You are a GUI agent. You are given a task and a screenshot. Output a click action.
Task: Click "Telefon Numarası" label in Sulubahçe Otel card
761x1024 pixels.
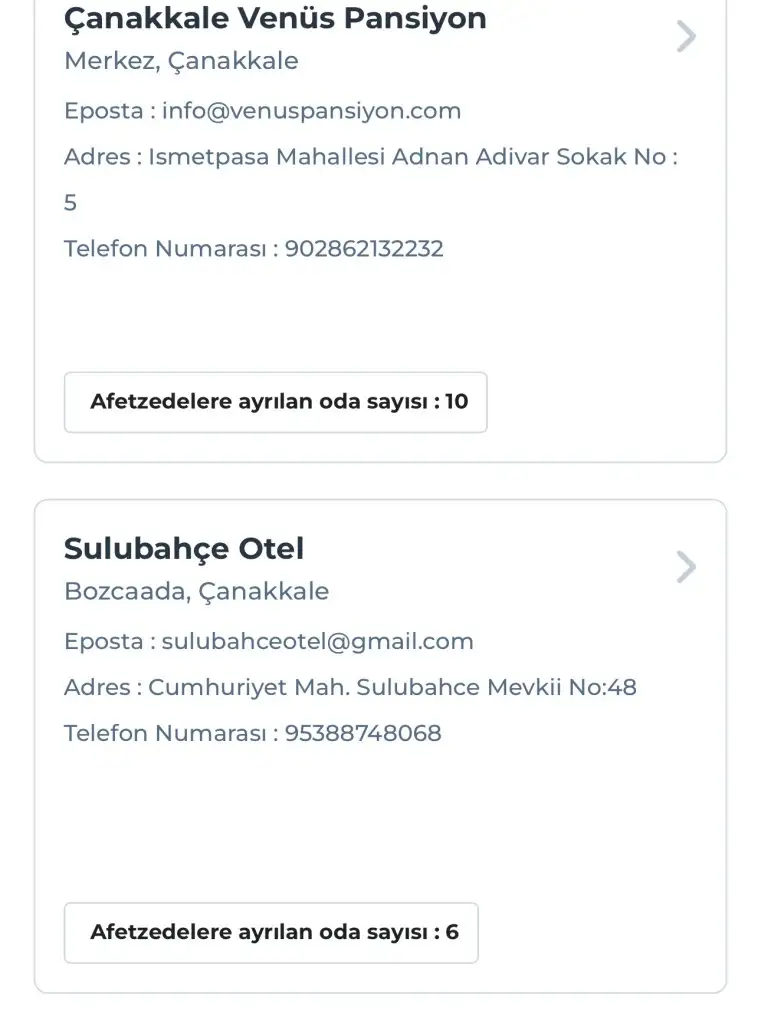tap(165, 733)
